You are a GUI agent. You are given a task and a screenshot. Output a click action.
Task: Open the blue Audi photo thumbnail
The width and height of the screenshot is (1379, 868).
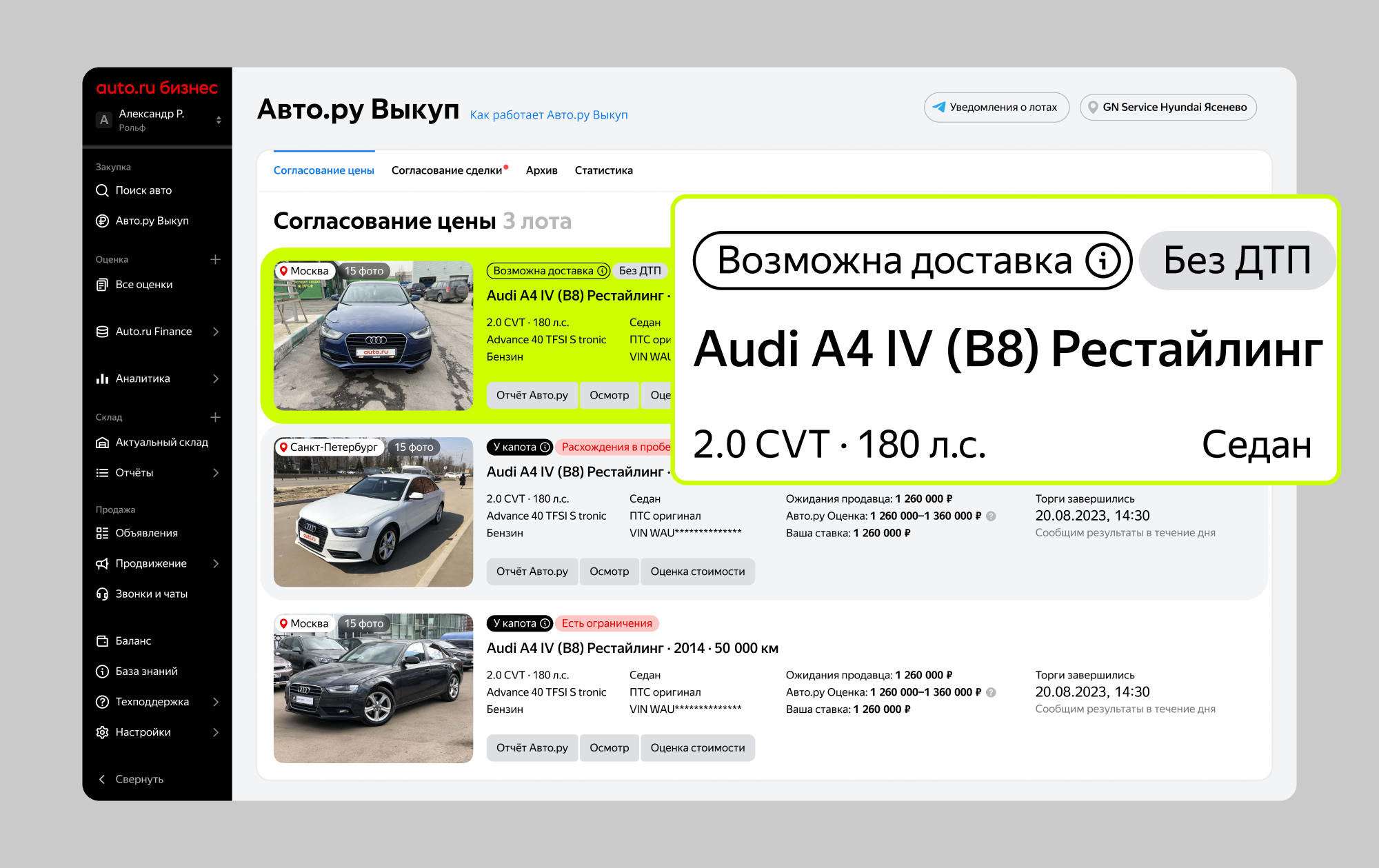(x=374, y=336)
